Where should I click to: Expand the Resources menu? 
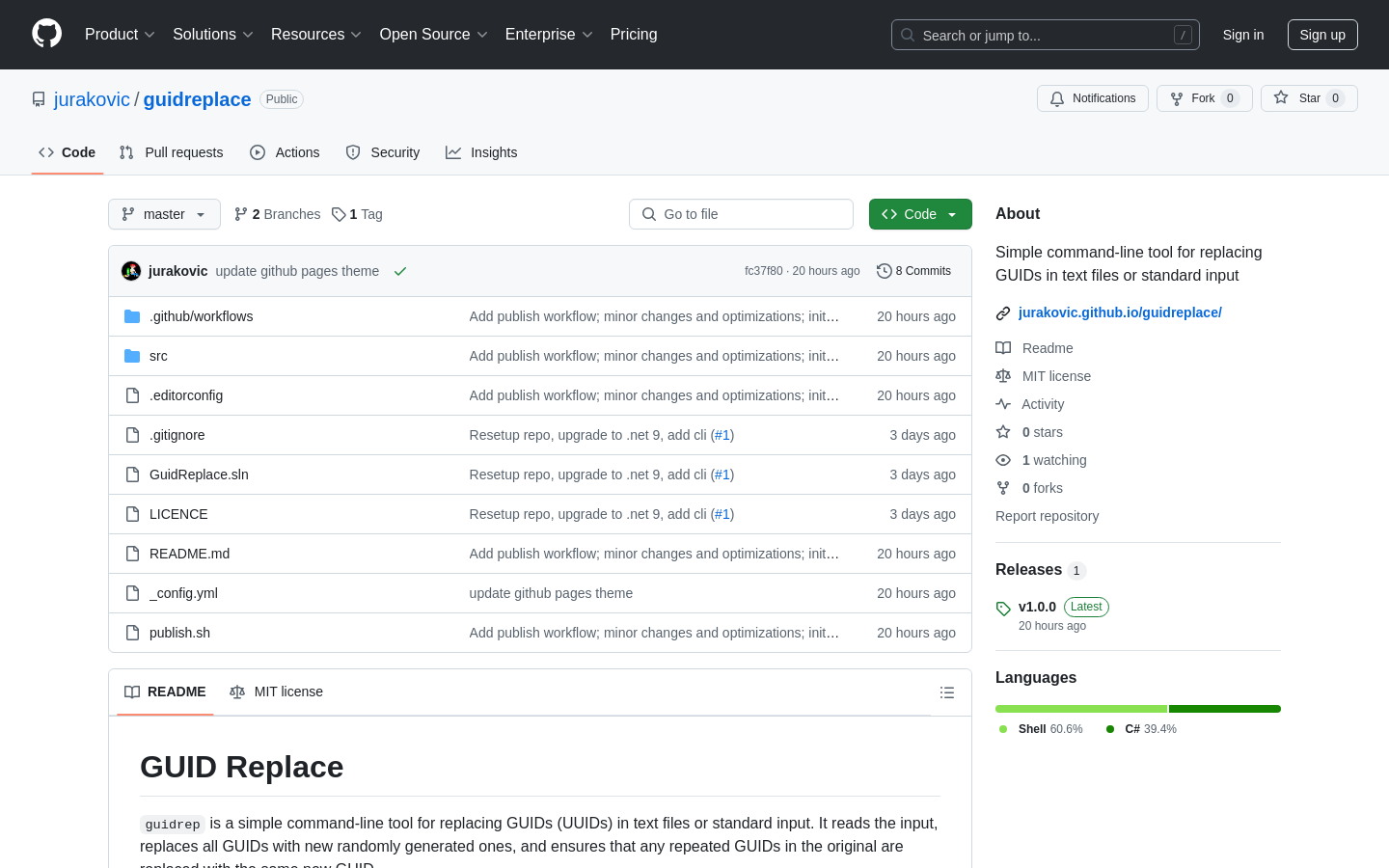316,35
